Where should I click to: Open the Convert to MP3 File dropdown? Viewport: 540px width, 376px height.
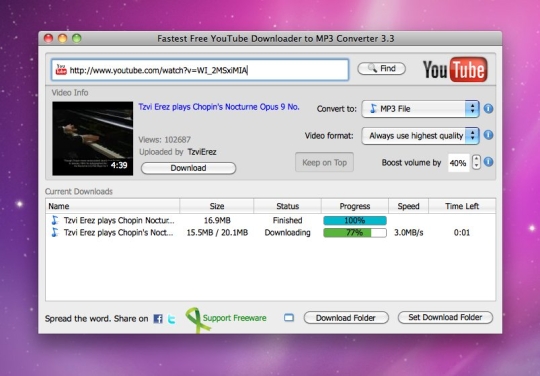420,109
